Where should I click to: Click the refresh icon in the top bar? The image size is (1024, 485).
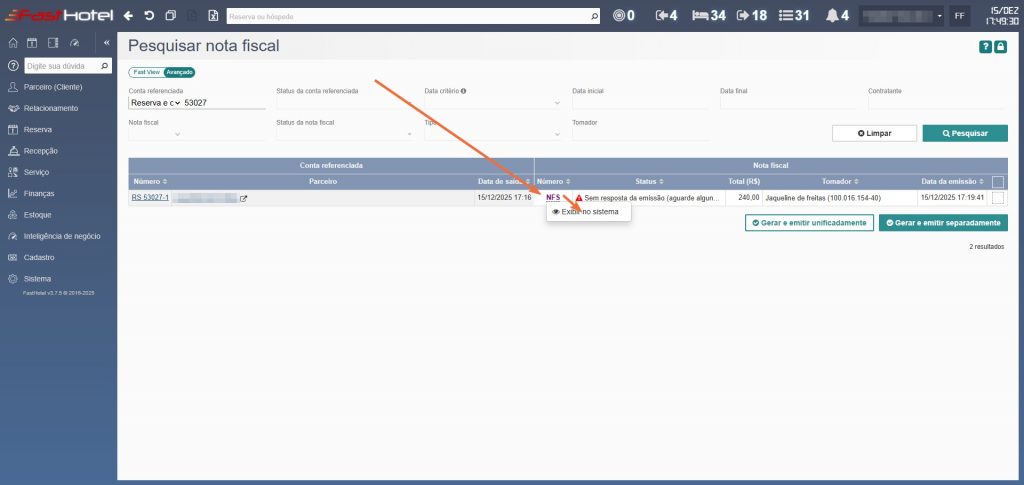click(x=149, y=16)
